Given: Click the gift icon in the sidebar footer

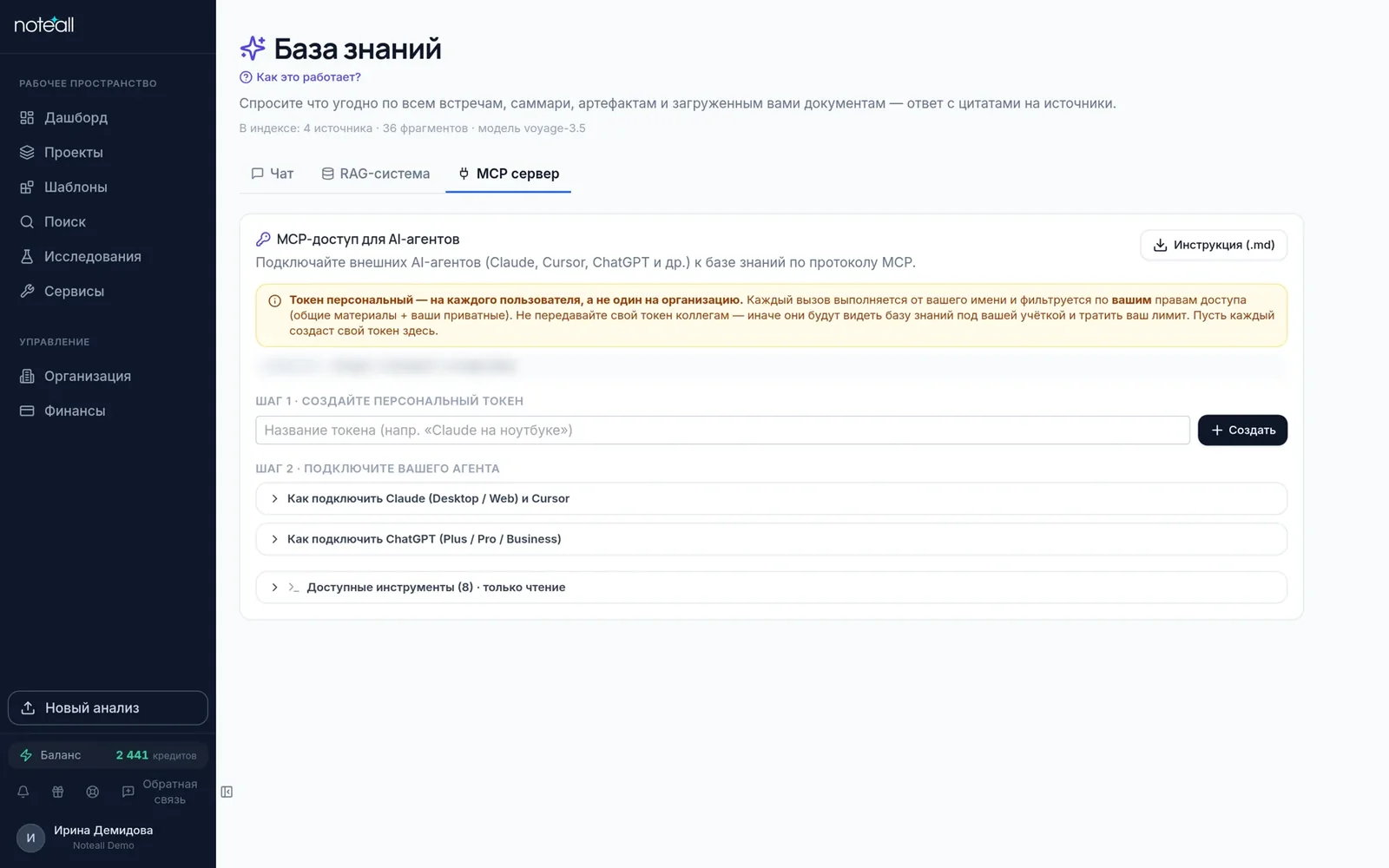Looking at the screenshot, I should coord(58,792).
